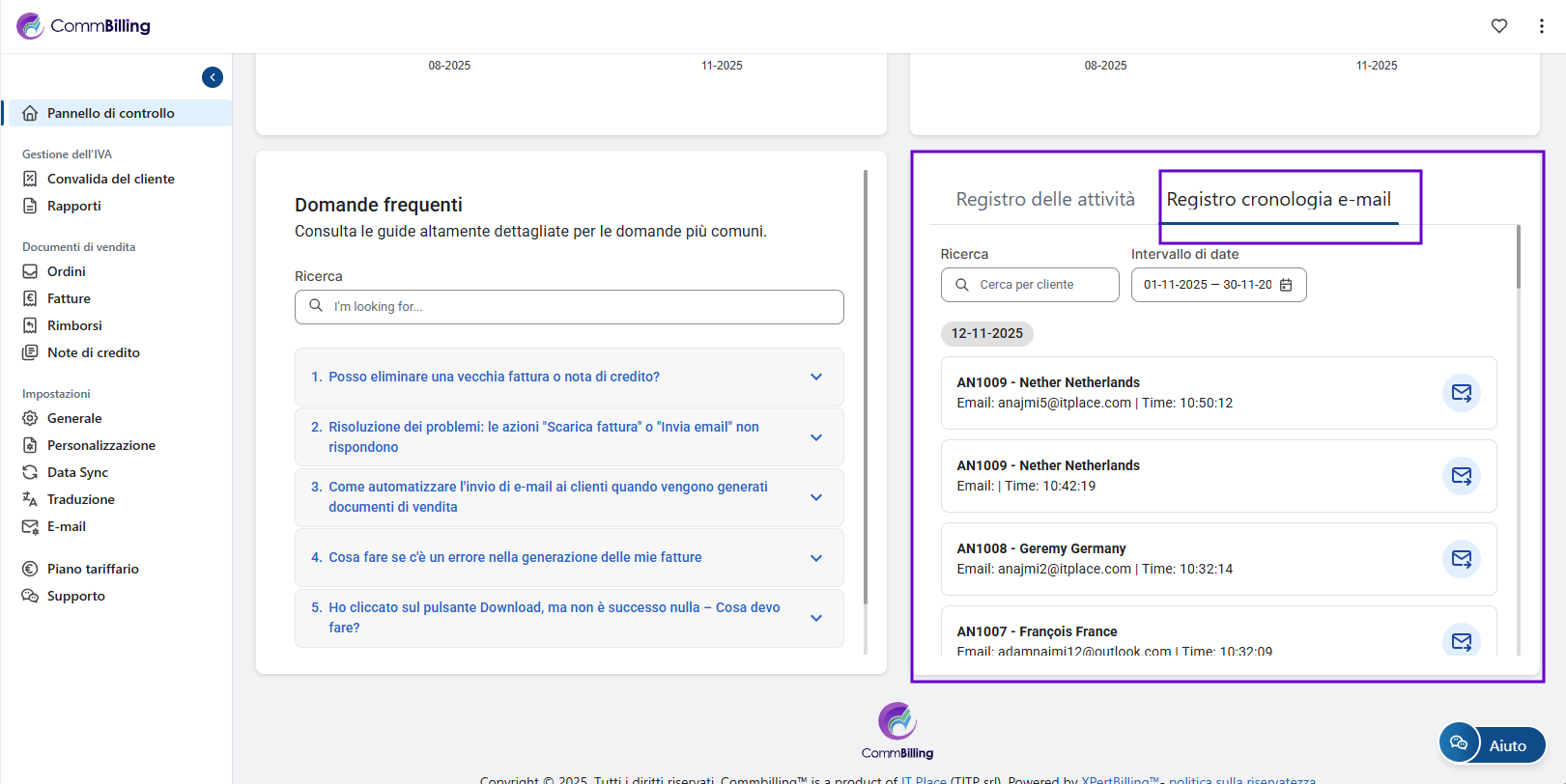Collapse the sidebar with arrow button

coord(213,77)
